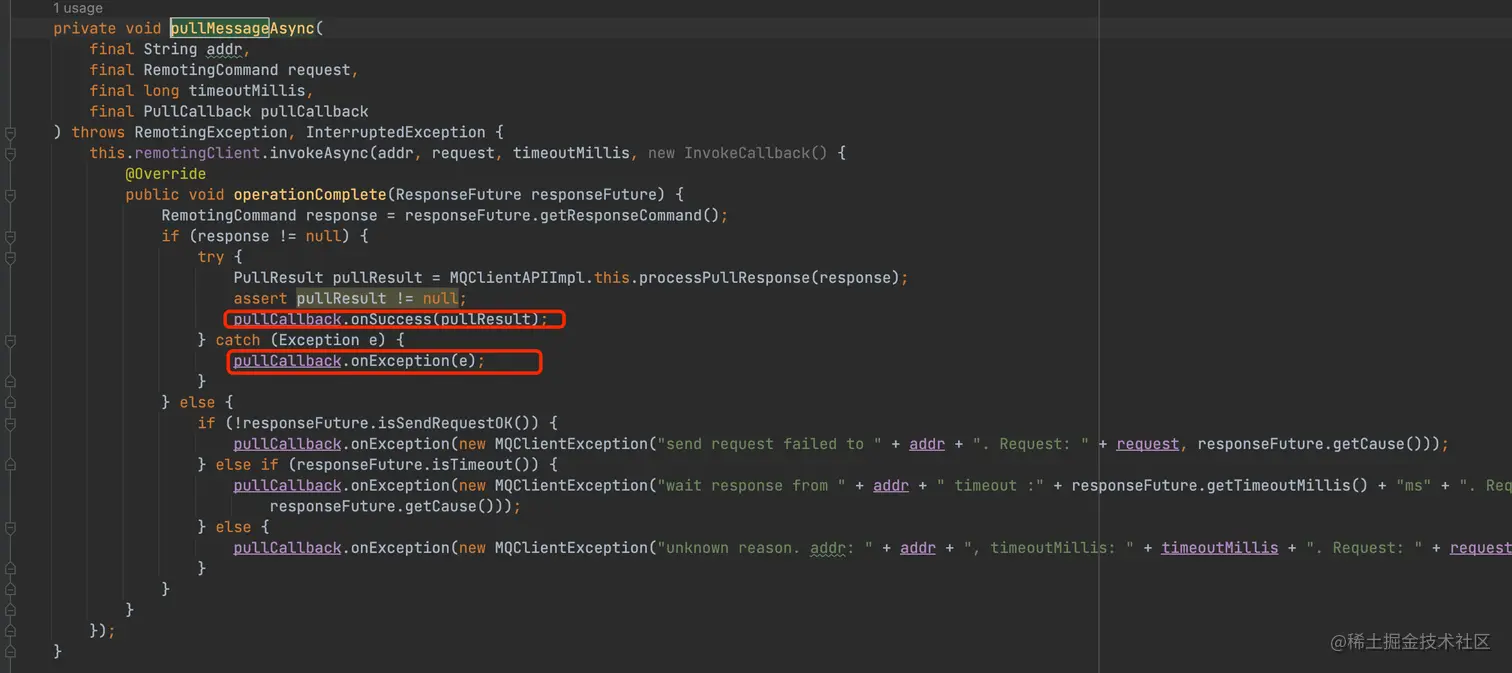Collapse fold marker at "if (!responseFuture.isSendRequestOK())"
This screenshot has width=1512, height=673.
[10, 423]
